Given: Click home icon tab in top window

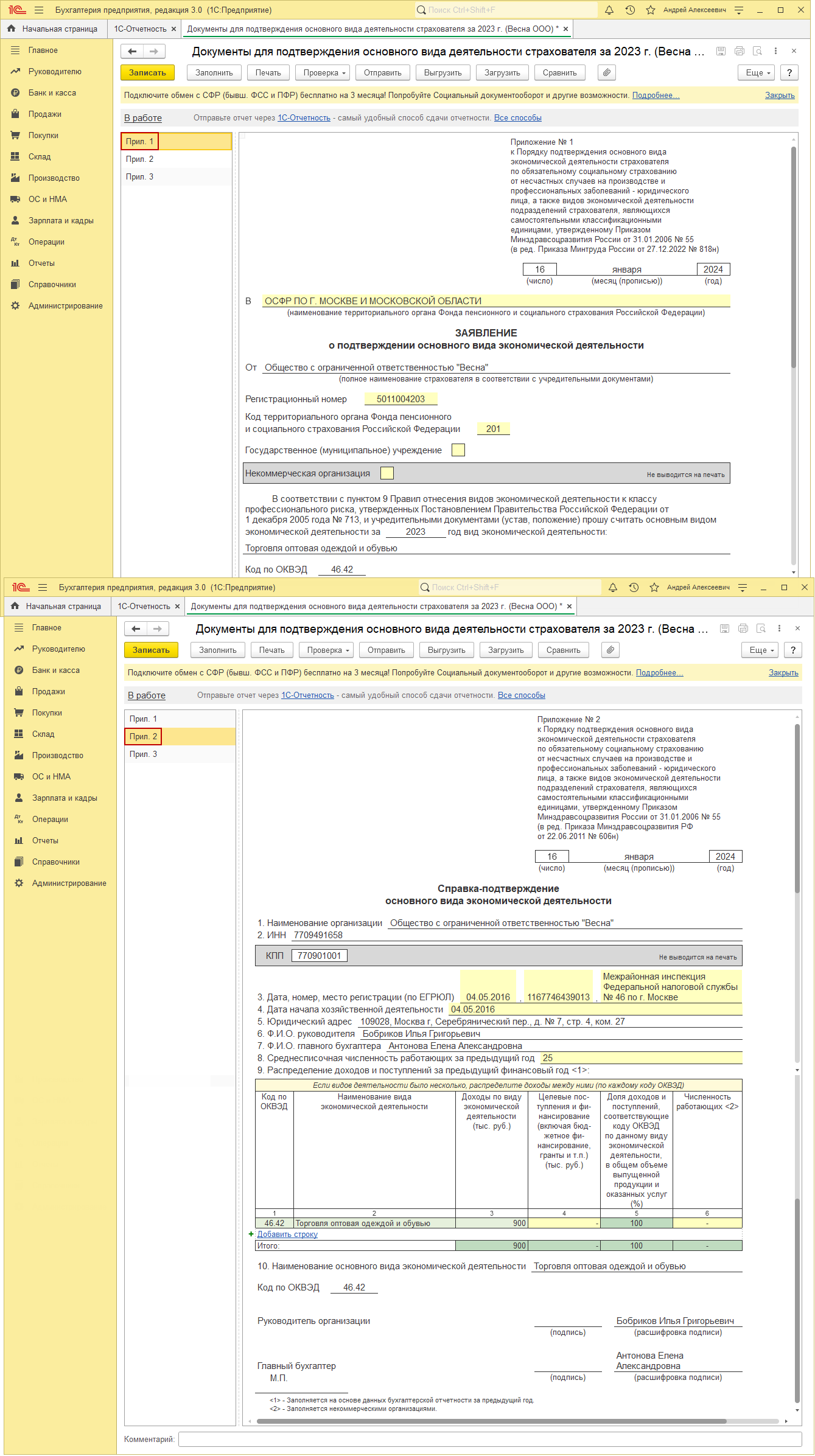Looking at the screenshot, I should tap(12, 29).
